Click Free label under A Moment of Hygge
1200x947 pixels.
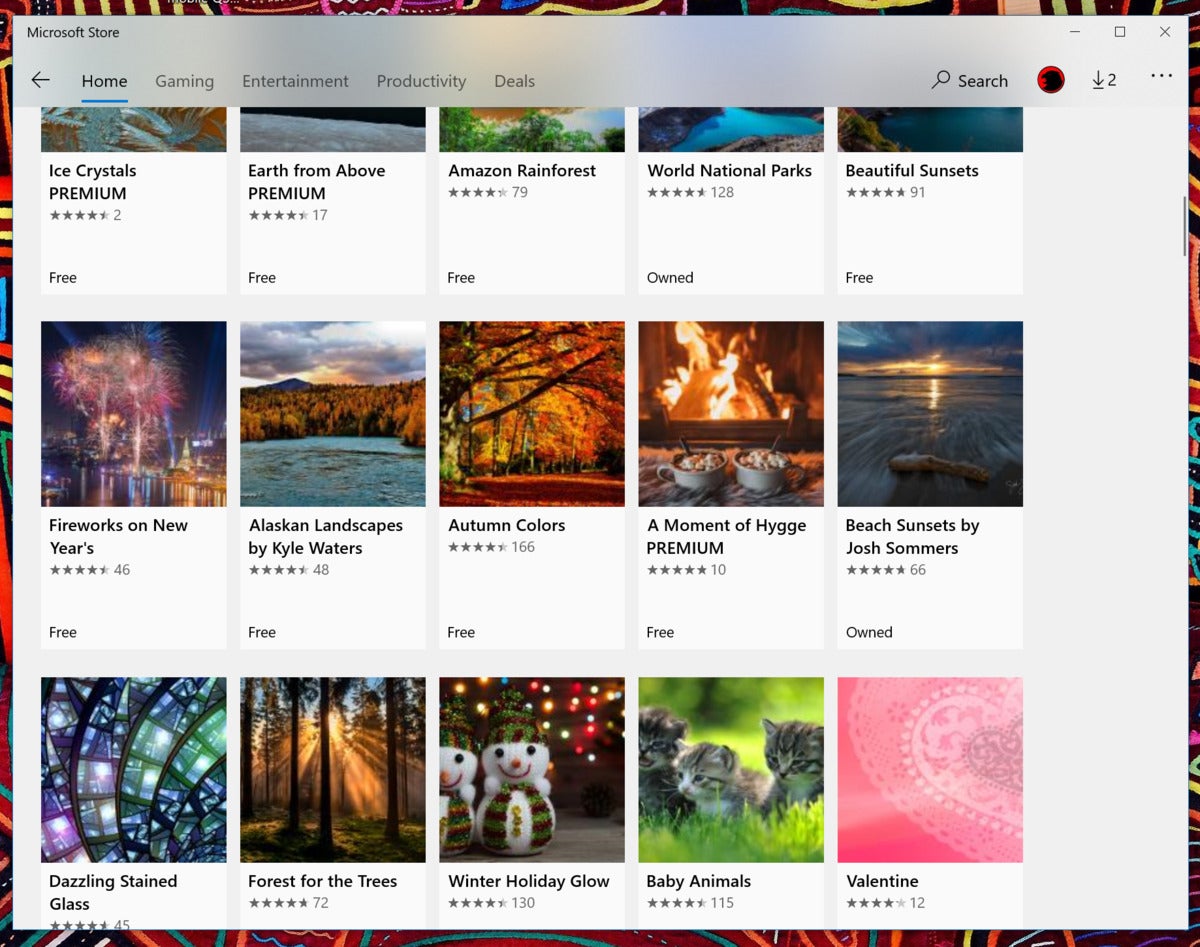660,633
